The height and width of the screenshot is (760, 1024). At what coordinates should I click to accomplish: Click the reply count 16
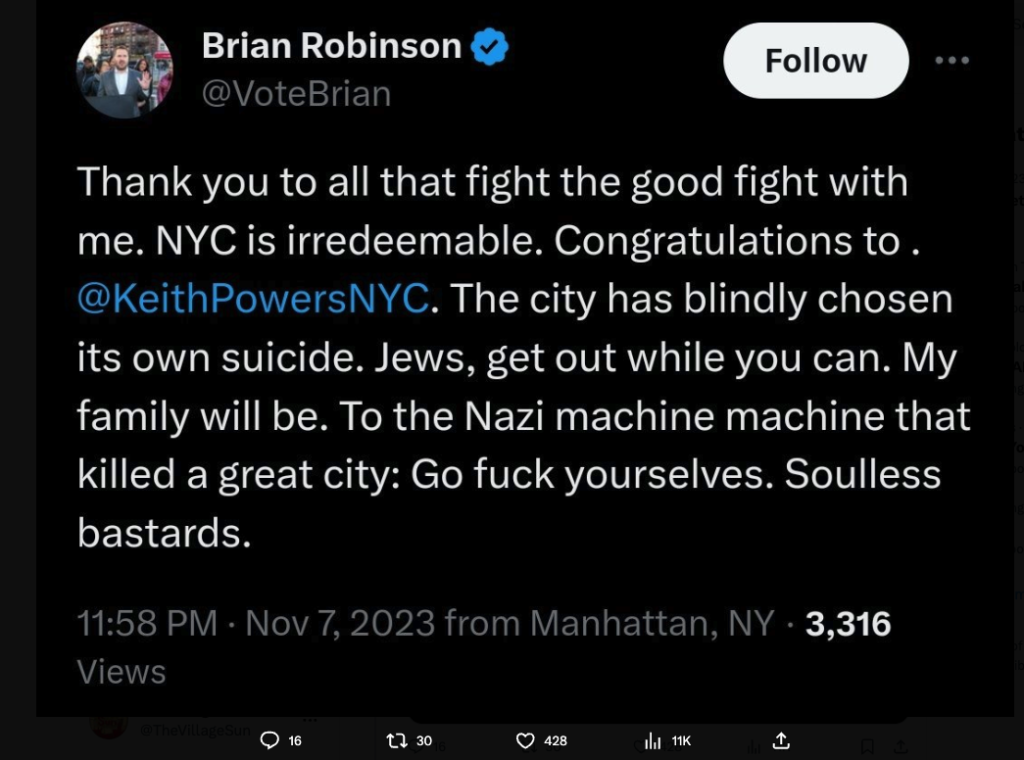tap(295, 741)
